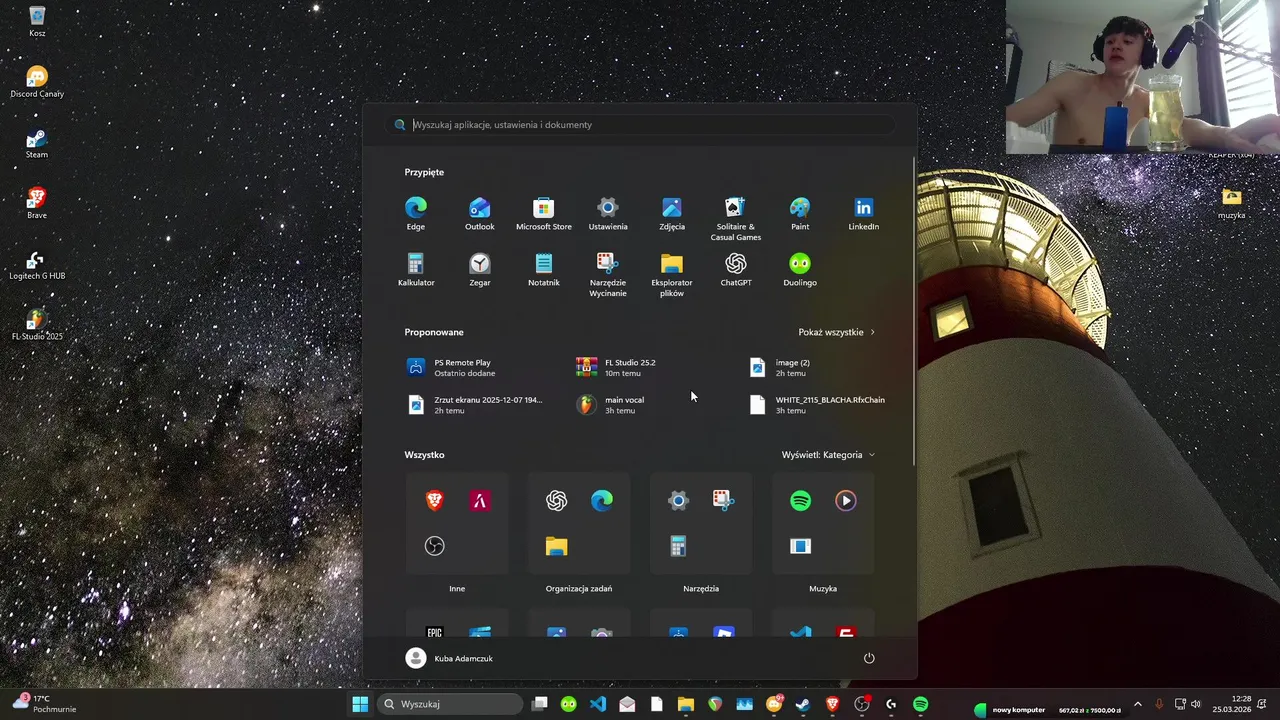
Task: Open File Explorer from taskbar
Action: point(686,704)
